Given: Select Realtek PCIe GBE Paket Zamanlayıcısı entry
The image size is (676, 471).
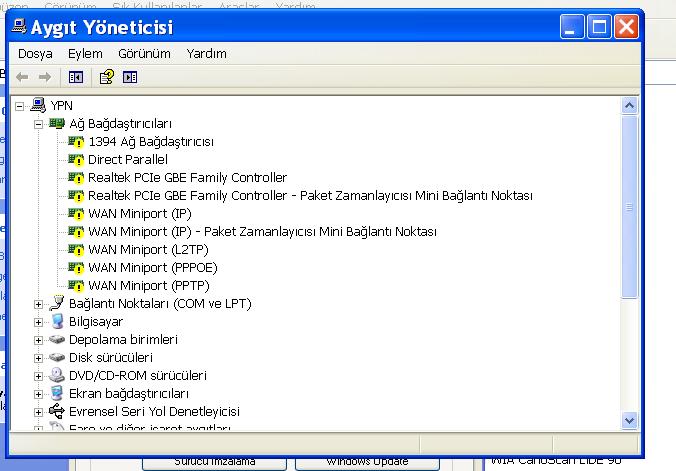Looking at the screenshot, I should (x=310, y=196).
